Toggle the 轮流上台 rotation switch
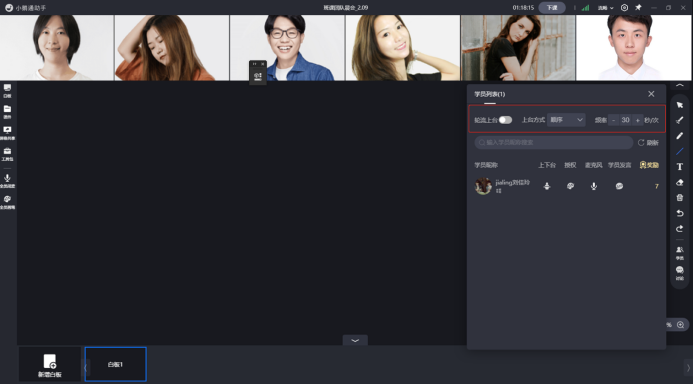The image size is (693, 385). click(505, 120)
